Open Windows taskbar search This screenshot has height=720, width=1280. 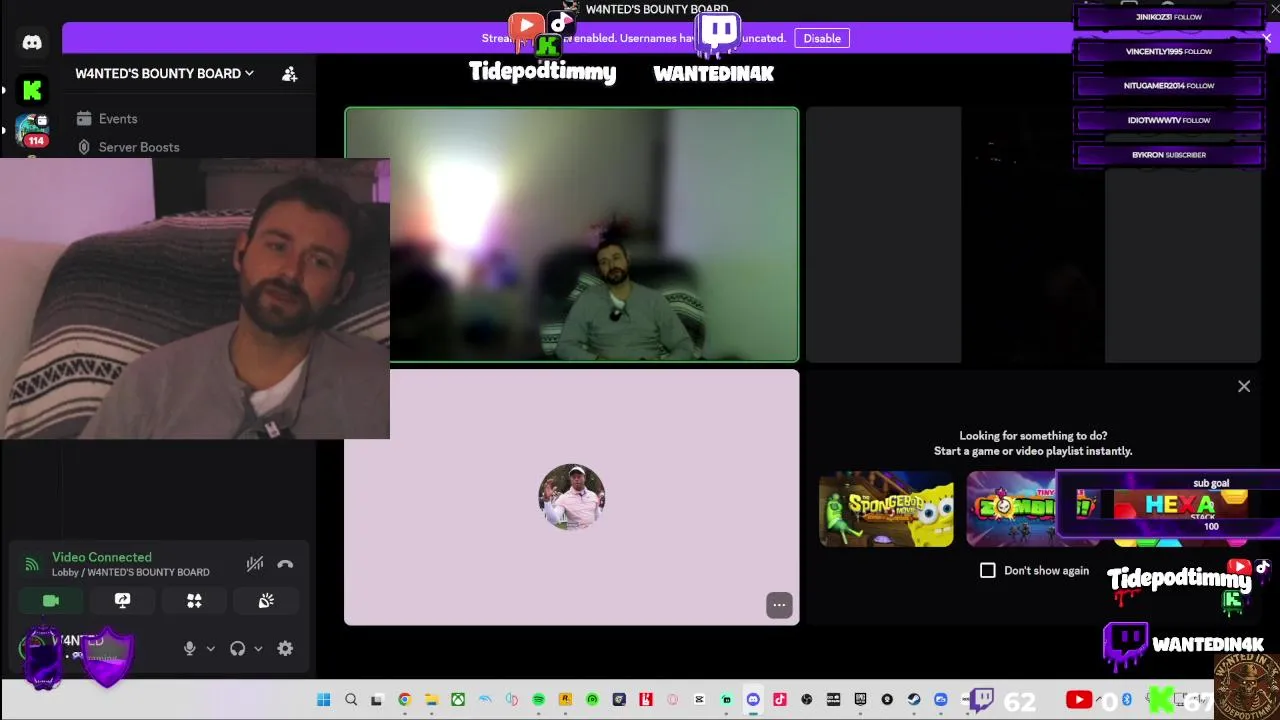tap(351, 700)
